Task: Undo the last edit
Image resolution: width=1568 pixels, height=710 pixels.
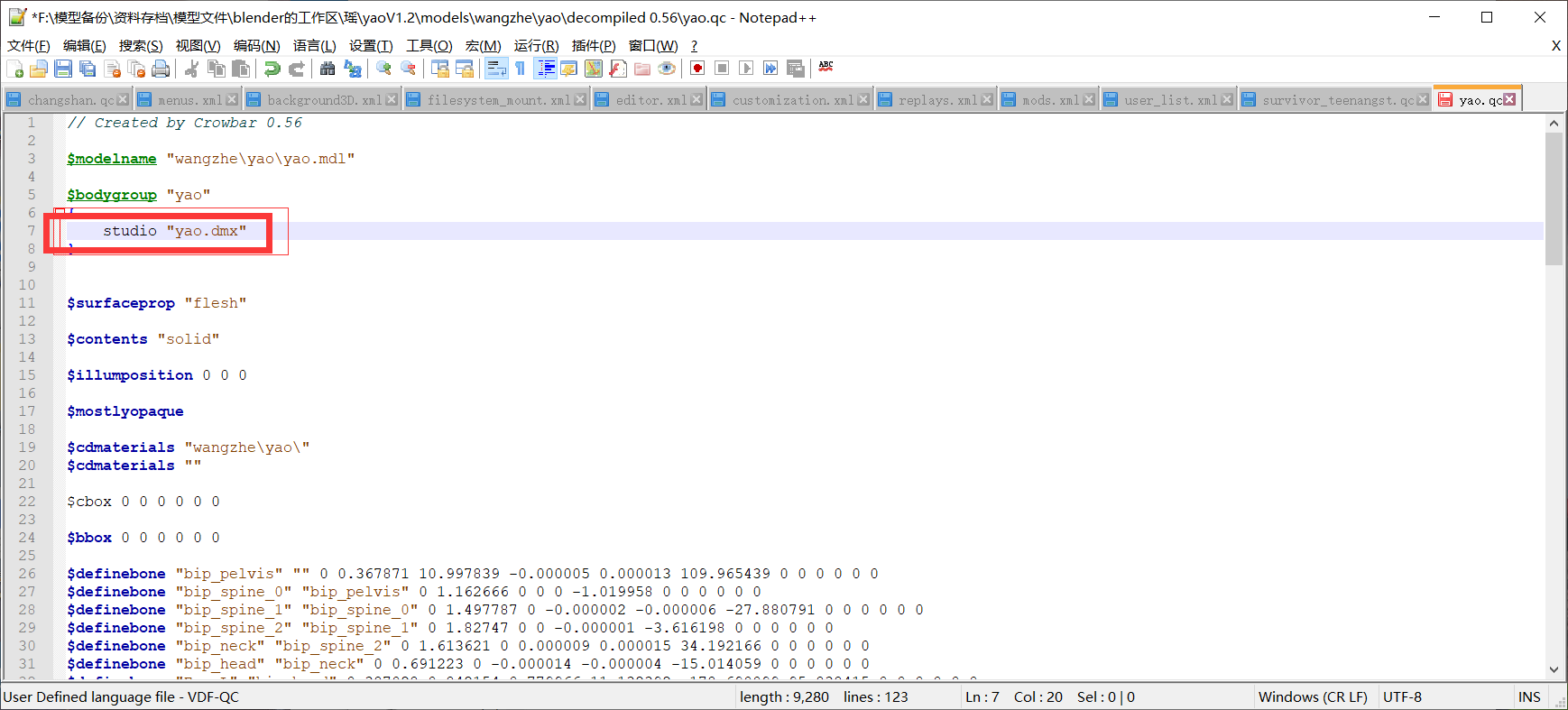Action: tap(272, 69)
